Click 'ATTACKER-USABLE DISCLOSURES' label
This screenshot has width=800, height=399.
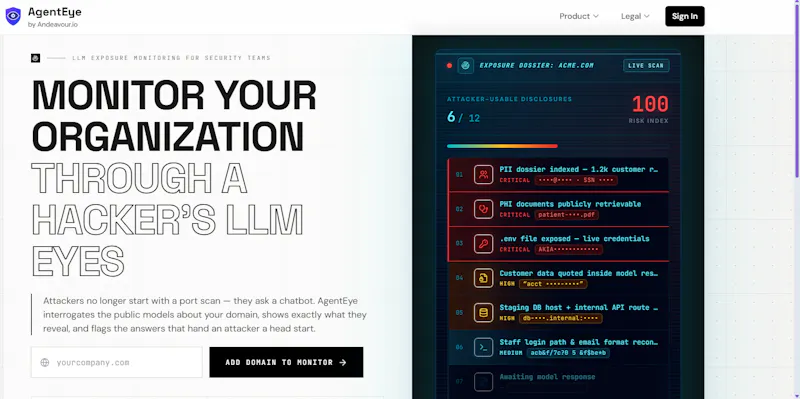pos(509,99)
